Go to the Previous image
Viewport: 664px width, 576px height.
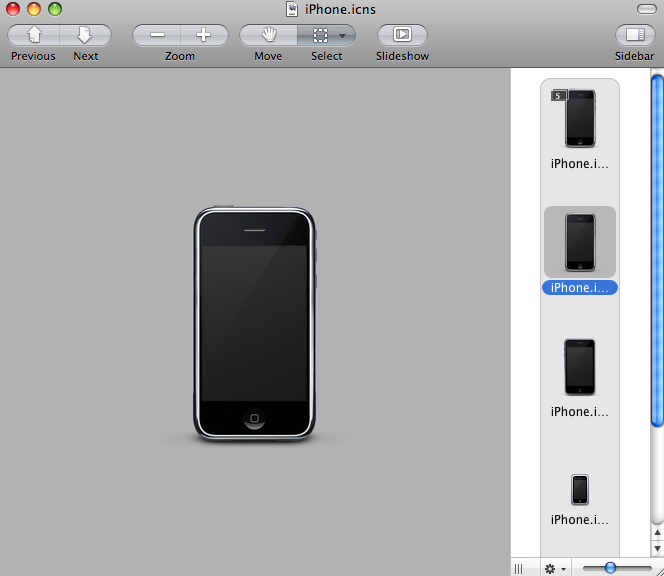(x=33, y=35)
